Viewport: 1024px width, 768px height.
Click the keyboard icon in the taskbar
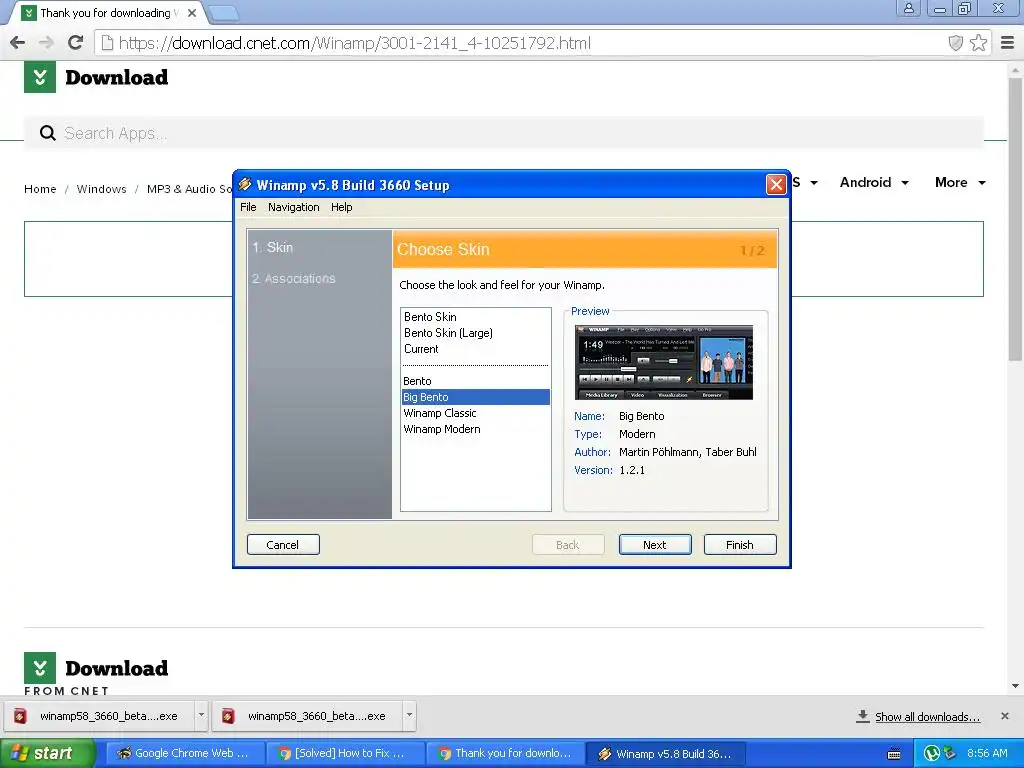(x=894, y=754)
